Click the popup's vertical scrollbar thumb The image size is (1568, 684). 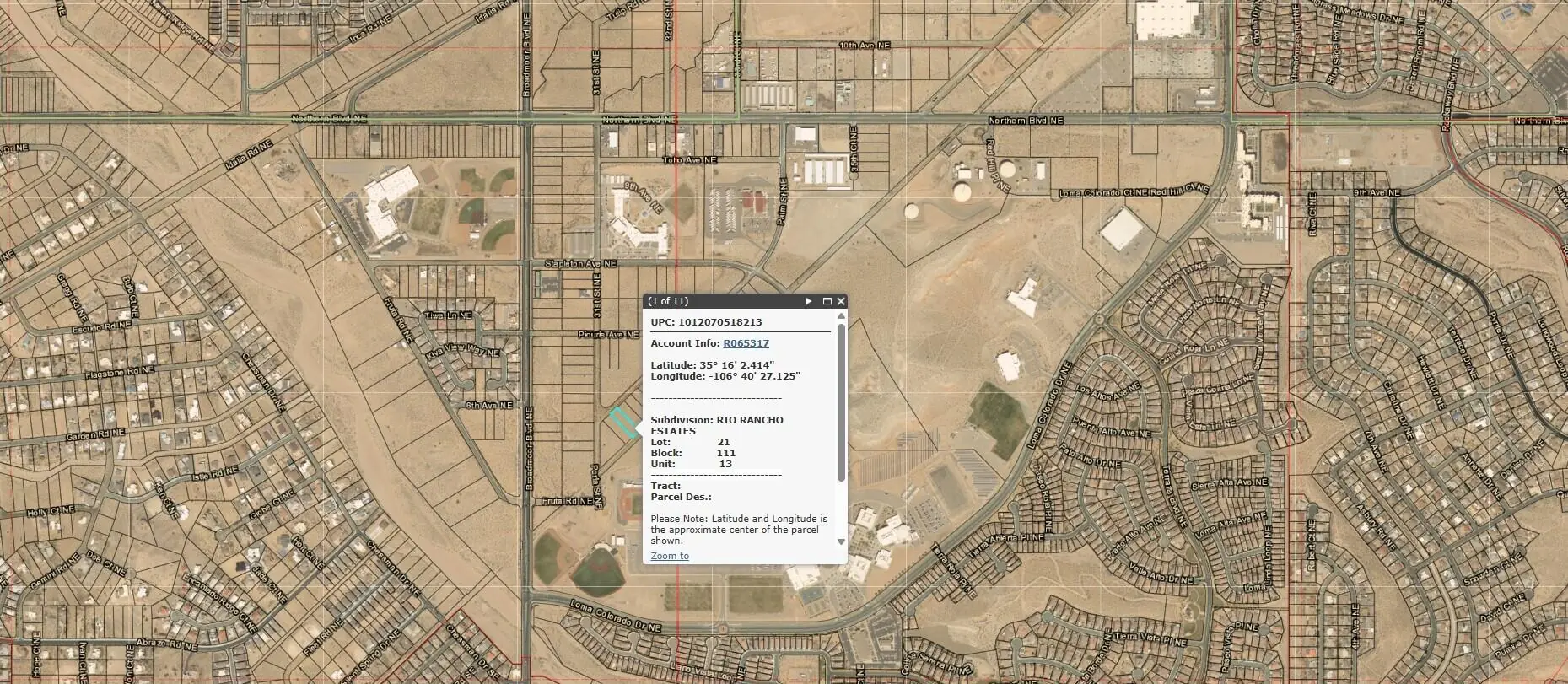click(841, 401)
